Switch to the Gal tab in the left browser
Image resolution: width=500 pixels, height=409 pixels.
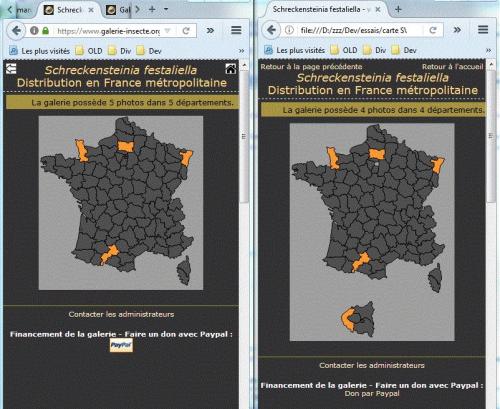click(118, 10)
